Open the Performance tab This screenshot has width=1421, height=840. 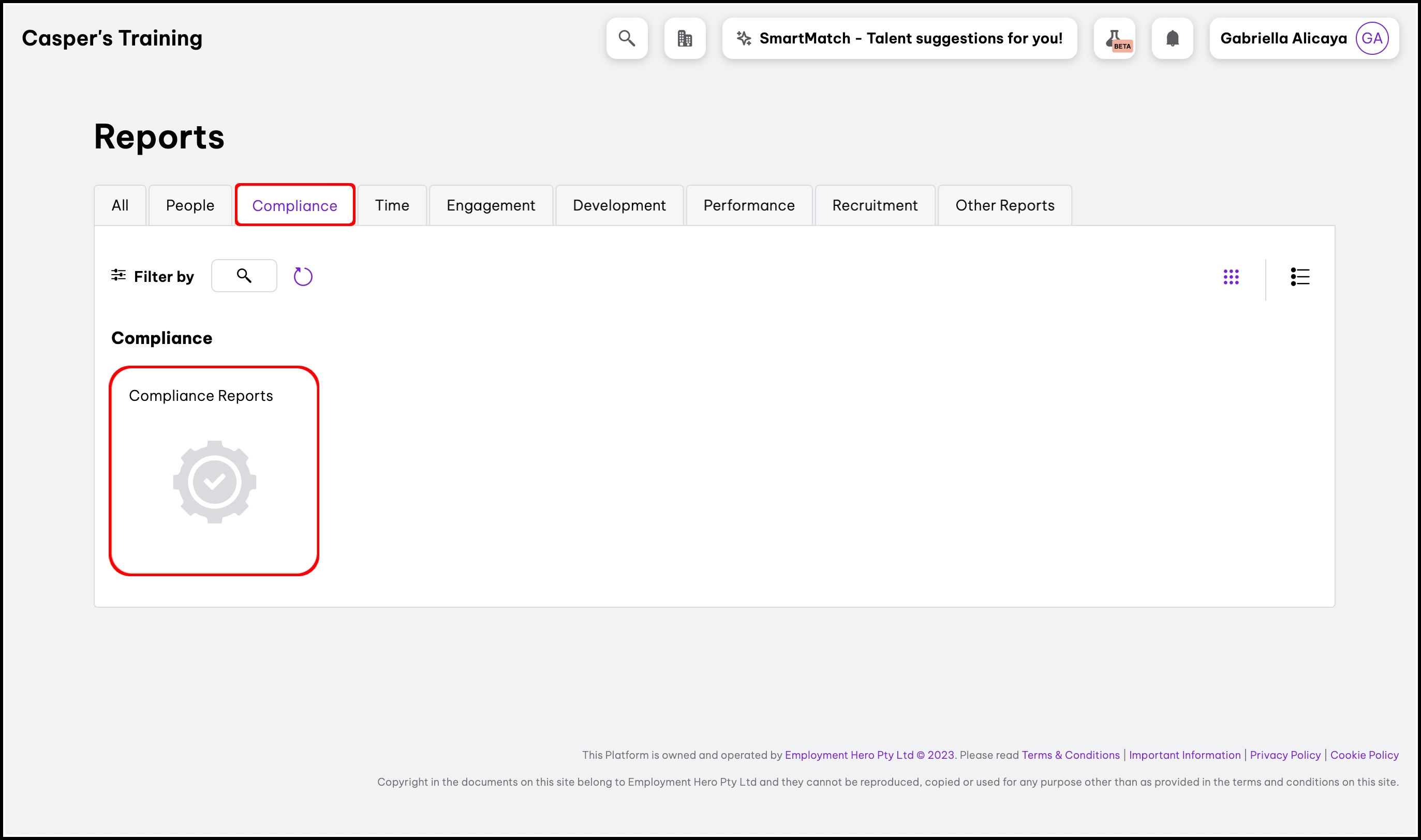(x=749, y=205)
